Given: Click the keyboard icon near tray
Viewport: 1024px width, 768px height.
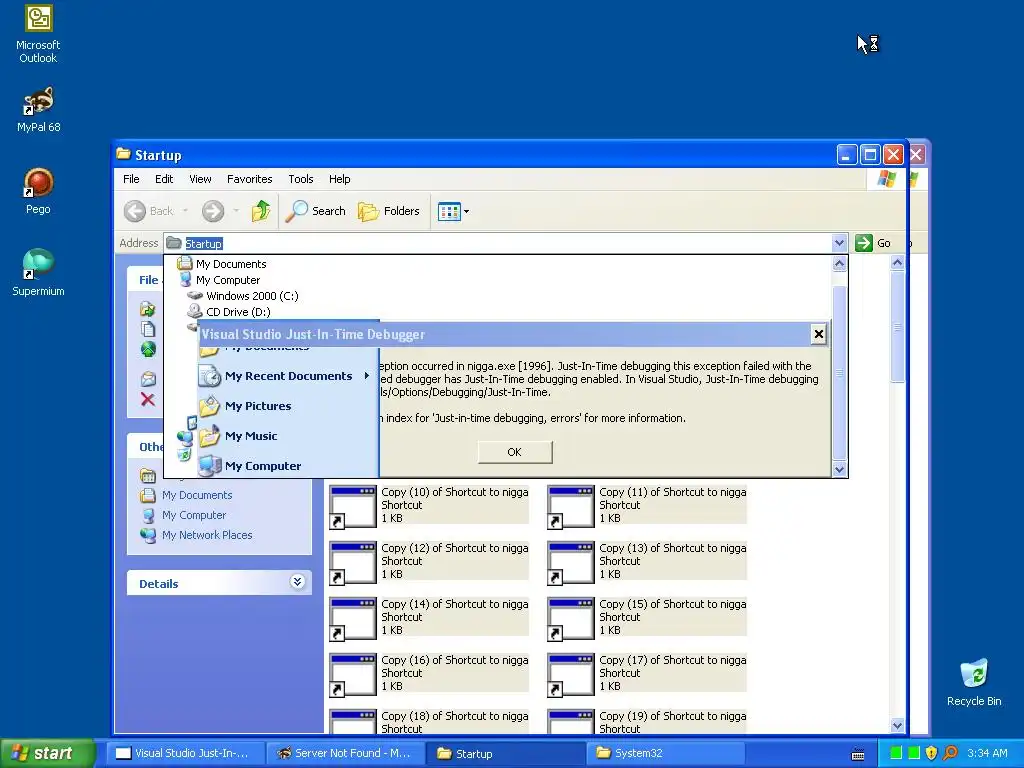Looking at the screenshot, I should [x=858, y=754].
